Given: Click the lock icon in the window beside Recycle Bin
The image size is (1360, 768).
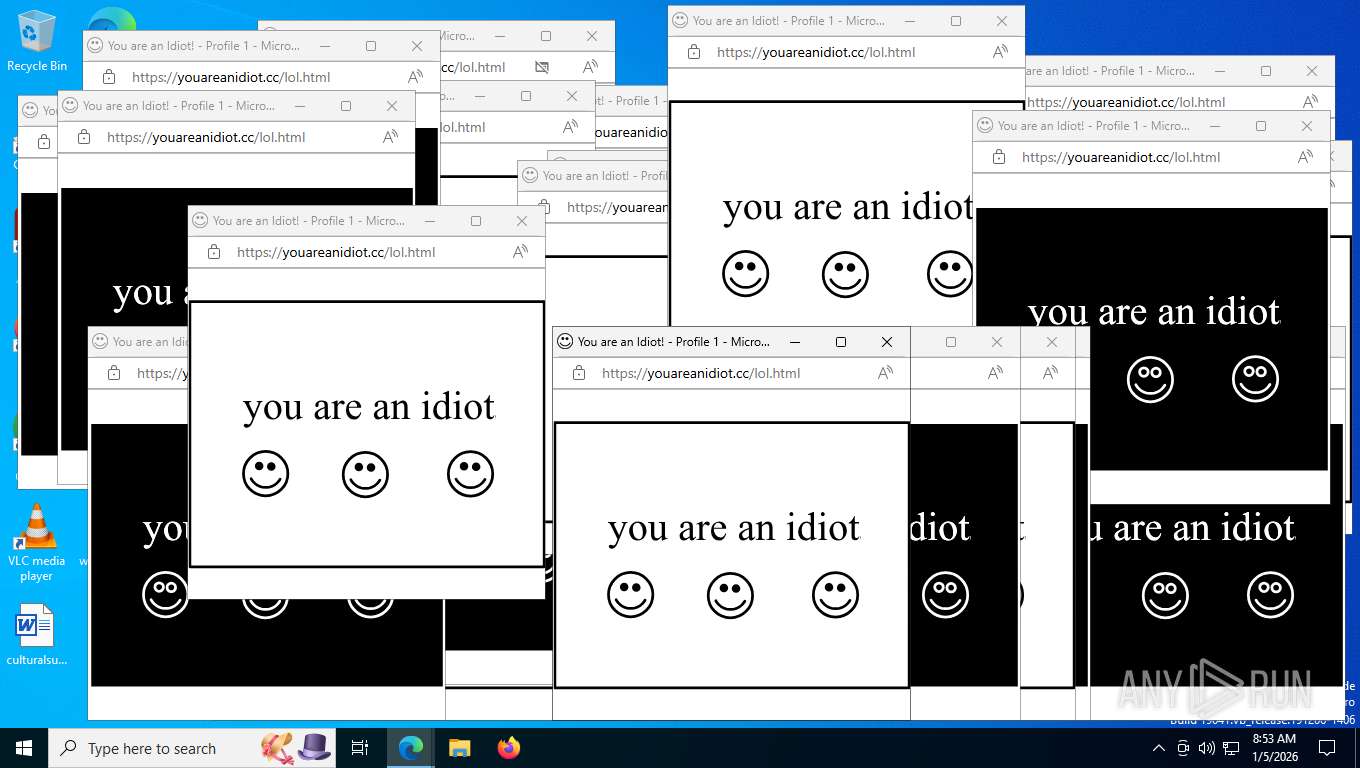Looking at the screenshot, I should 108,77.
